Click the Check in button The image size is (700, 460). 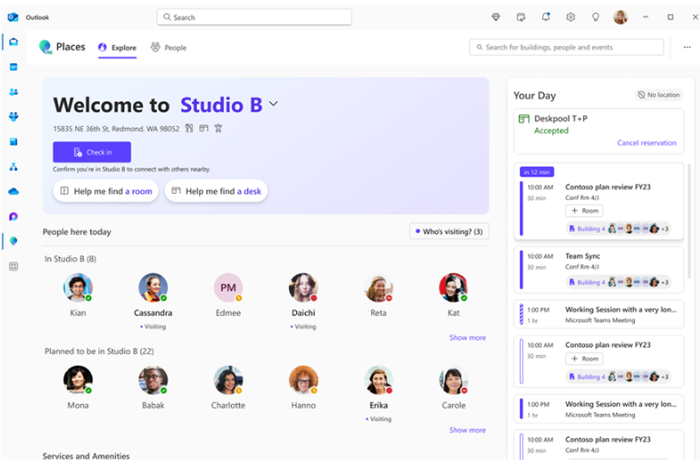[92, 152]
